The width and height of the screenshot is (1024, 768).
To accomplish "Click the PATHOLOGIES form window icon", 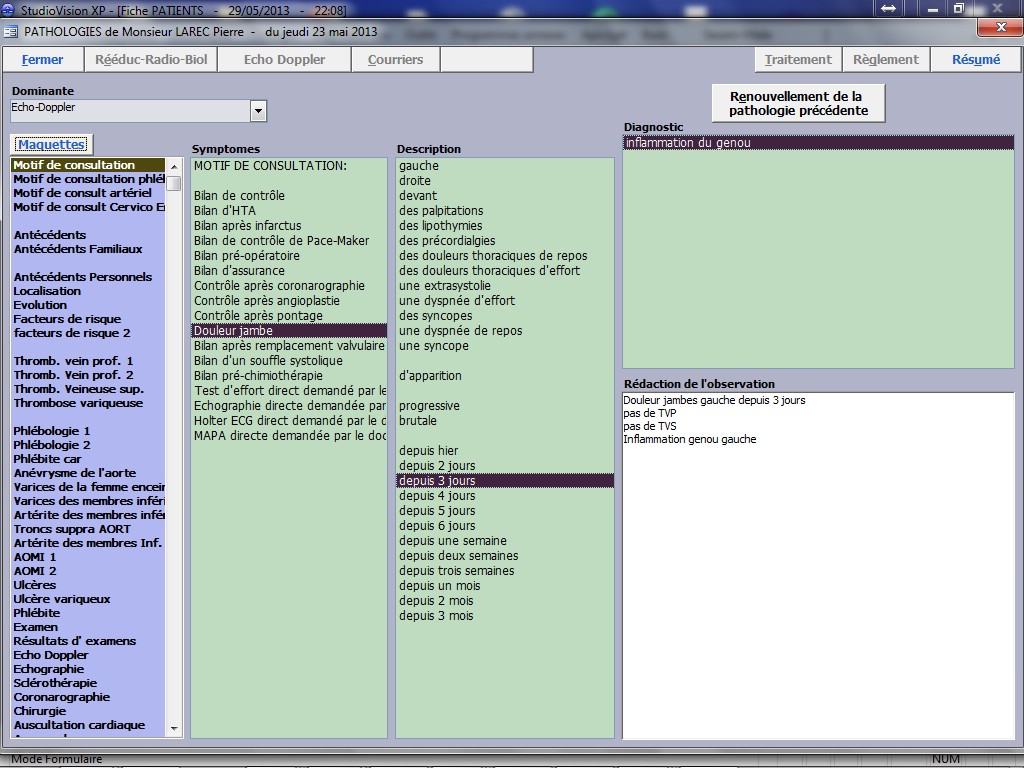I will (x=11, y=31).
